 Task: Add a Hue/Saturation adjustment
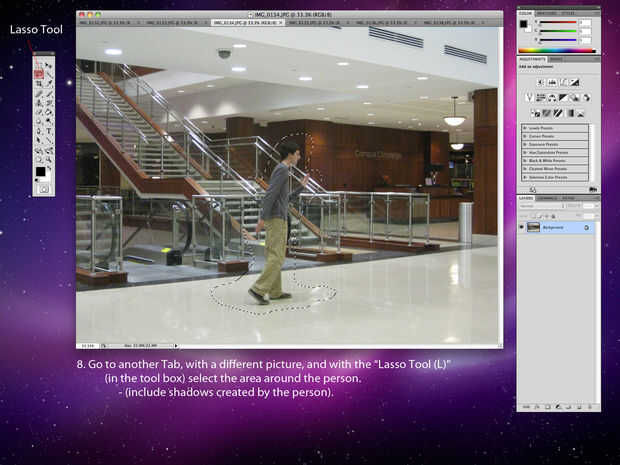coord(541,98)
